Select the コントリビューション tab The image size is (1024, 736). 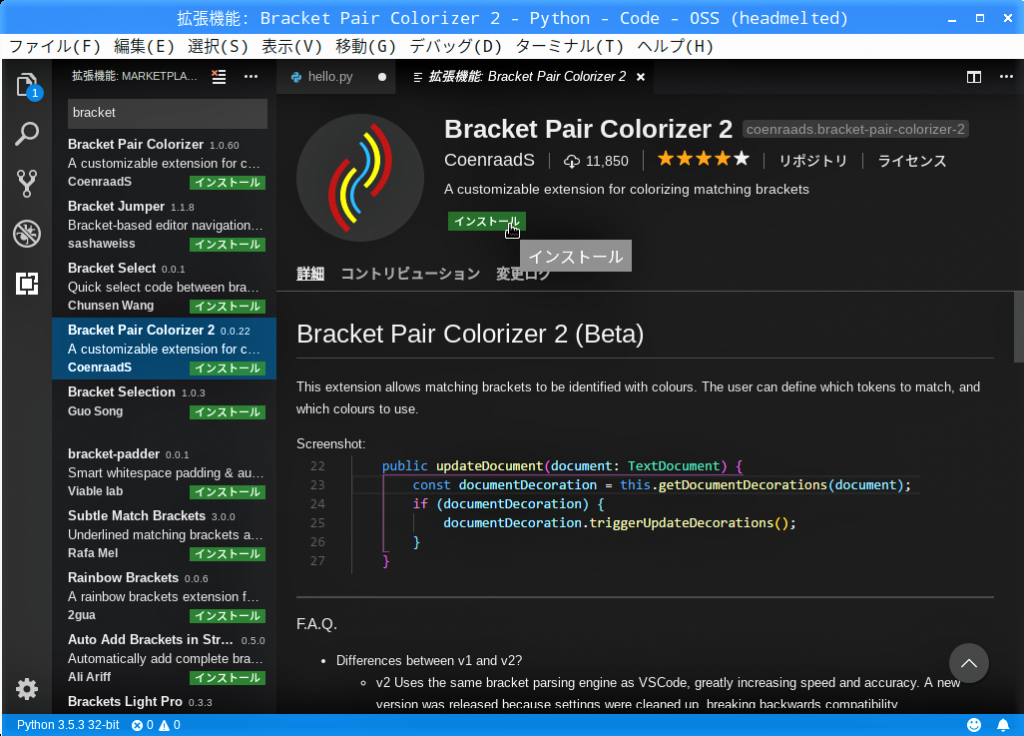410,274
